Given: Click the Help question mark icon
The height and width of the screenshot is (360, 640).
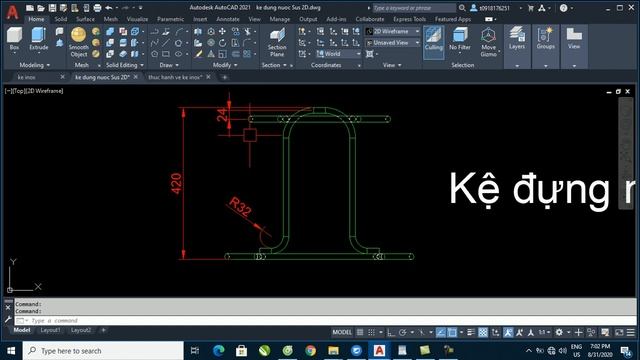Looking at the screenshot, I should (x=563, y=8).
